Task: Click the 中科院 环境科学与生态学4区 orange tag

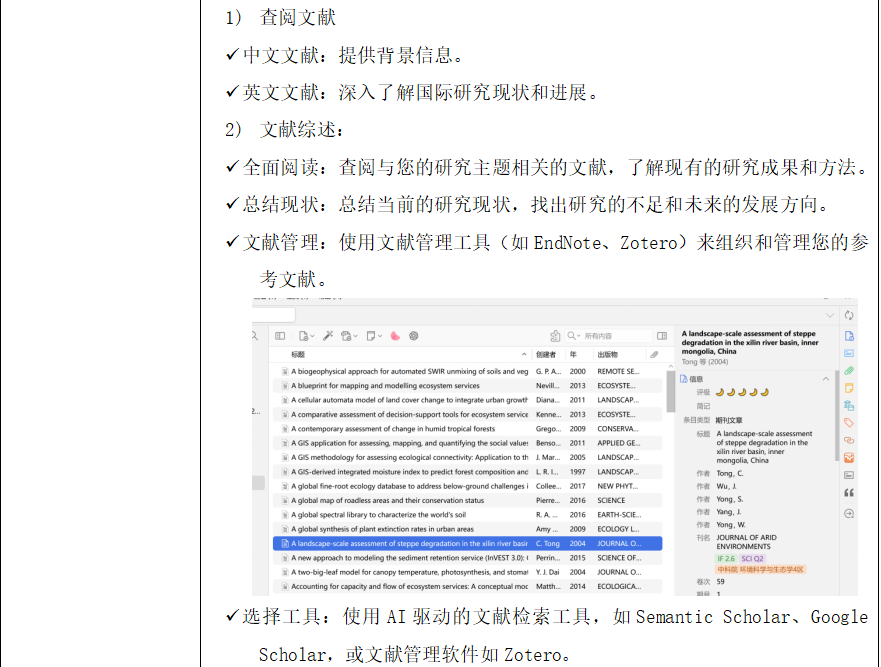Action: pos(761,569)
